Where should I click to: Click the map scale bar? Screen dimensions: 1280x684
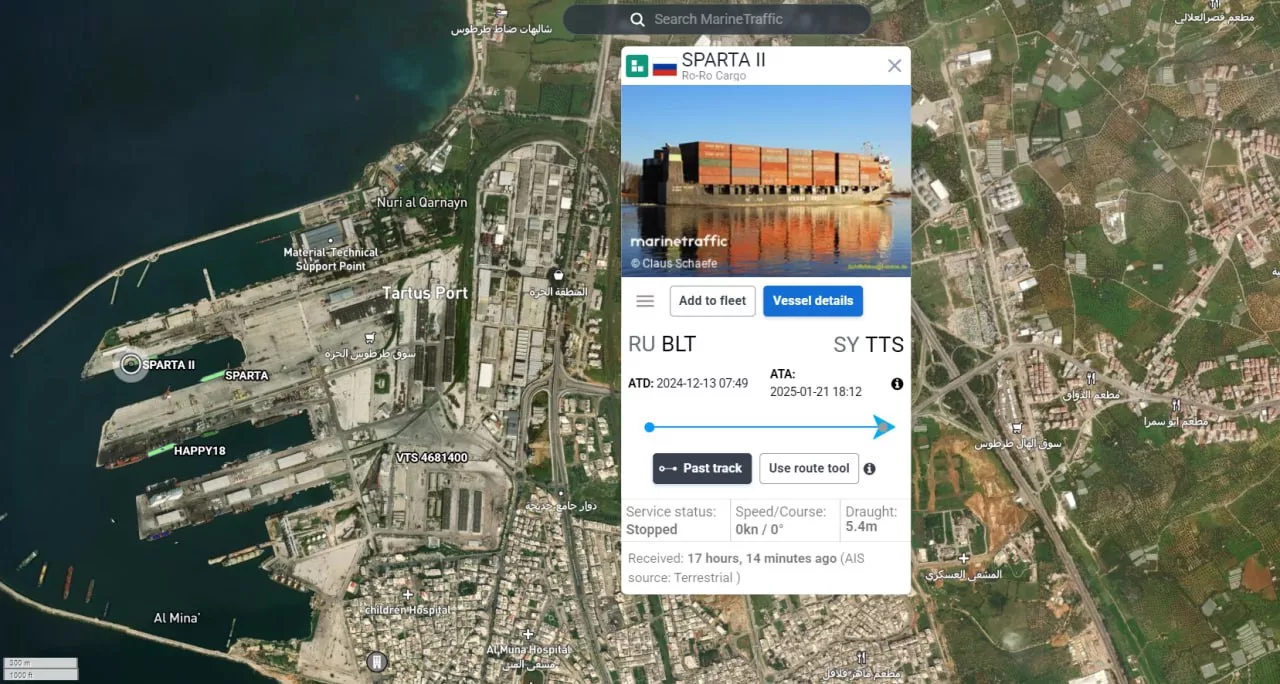pyautogui.click(x=41, y=668)
